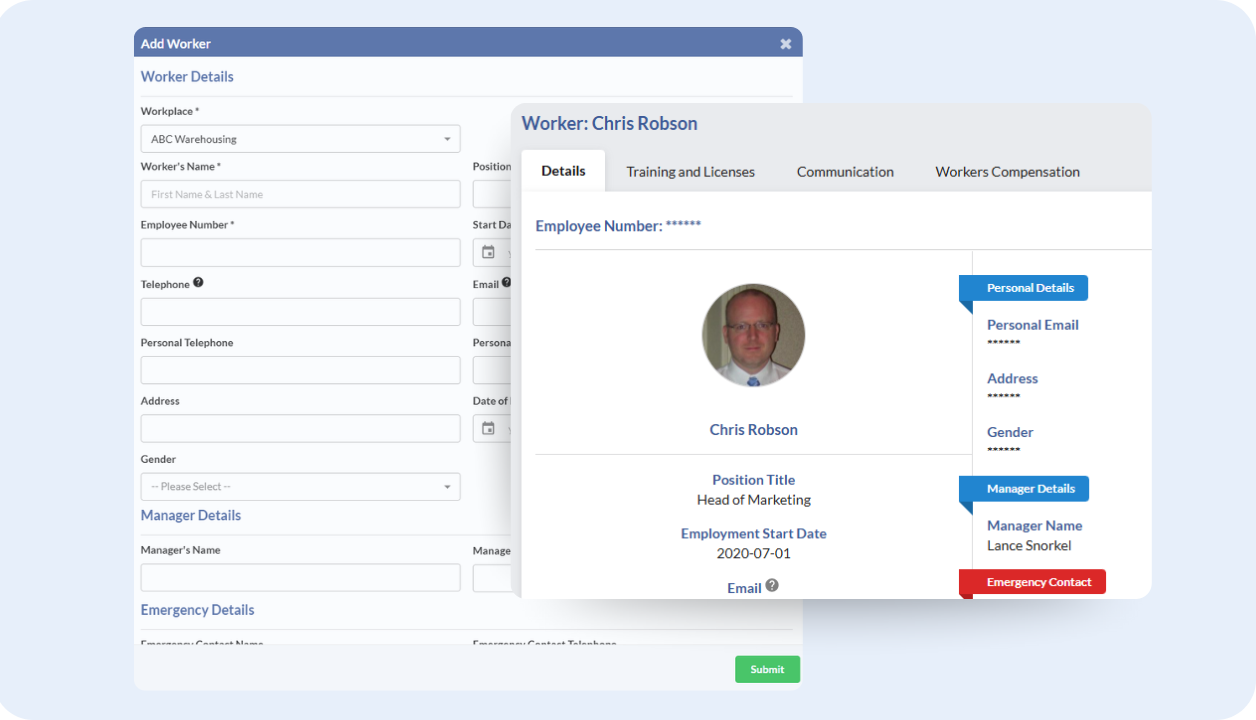Close the Add Worker dialog
Screen dimensions: 1256x720
(785, 44)
